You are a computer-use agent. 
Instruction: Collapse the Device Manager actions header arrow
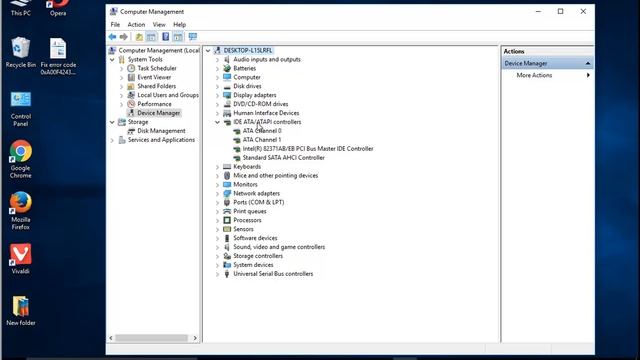coord(588,63)
